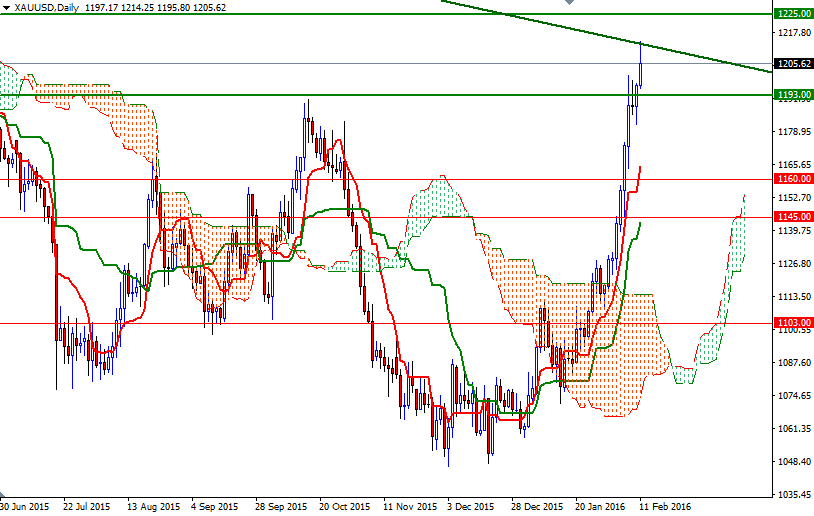
Task: Select the red horizontal line at 1145.00
Action: pos(386,218)
